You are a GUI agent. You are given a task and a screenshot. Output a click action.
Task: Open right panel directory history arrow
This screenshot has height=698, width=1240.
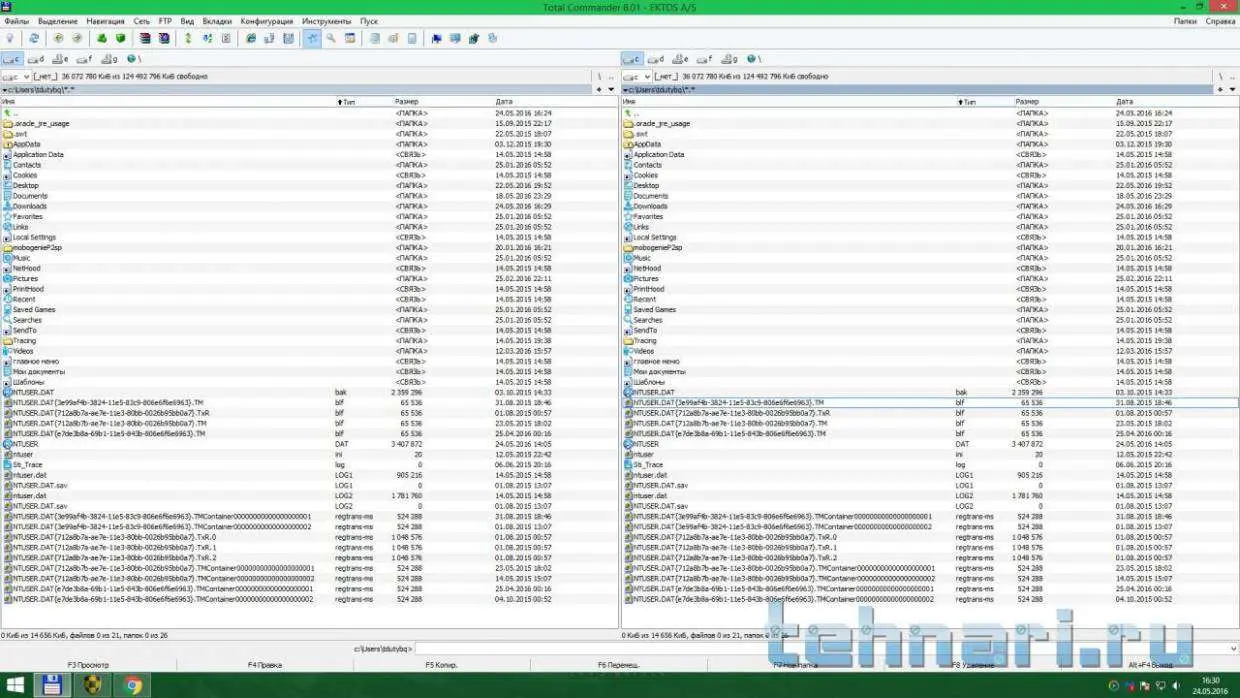coord(1233,89)
